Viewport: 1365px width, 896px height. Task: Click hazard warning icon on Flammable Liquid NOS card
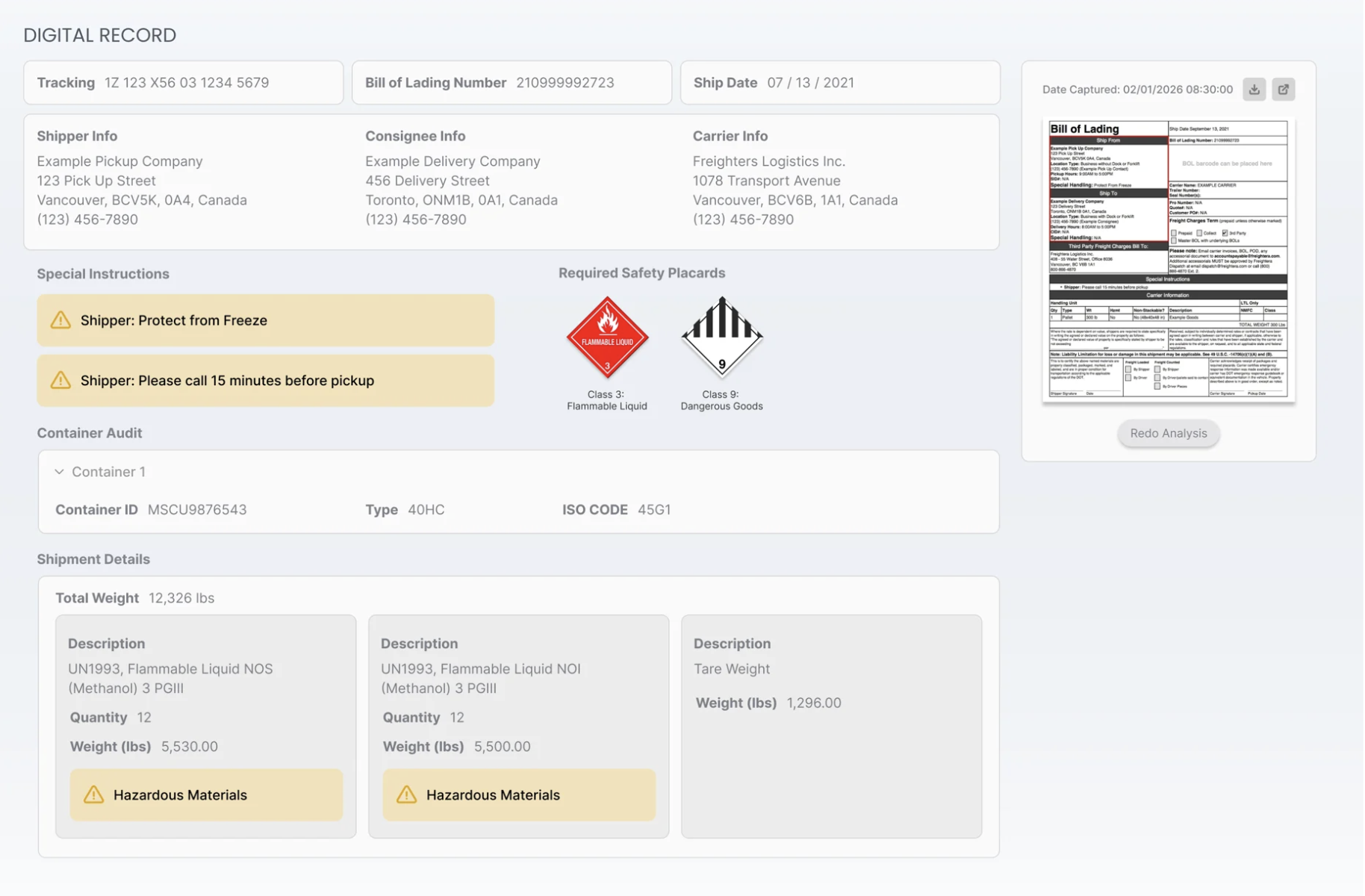click(x=93, y=794)
